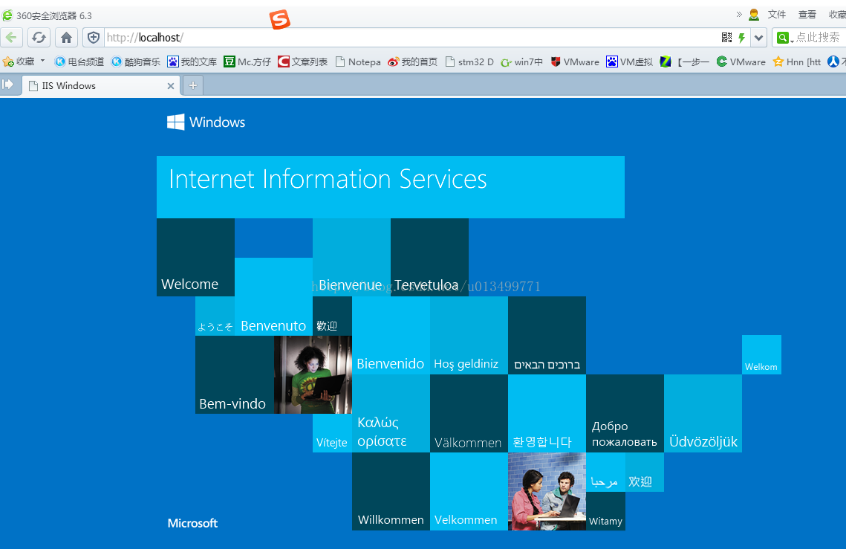Click the Internet Information Services banner
The width and height of the screenshot is (853, 549).
click(391, 187)
